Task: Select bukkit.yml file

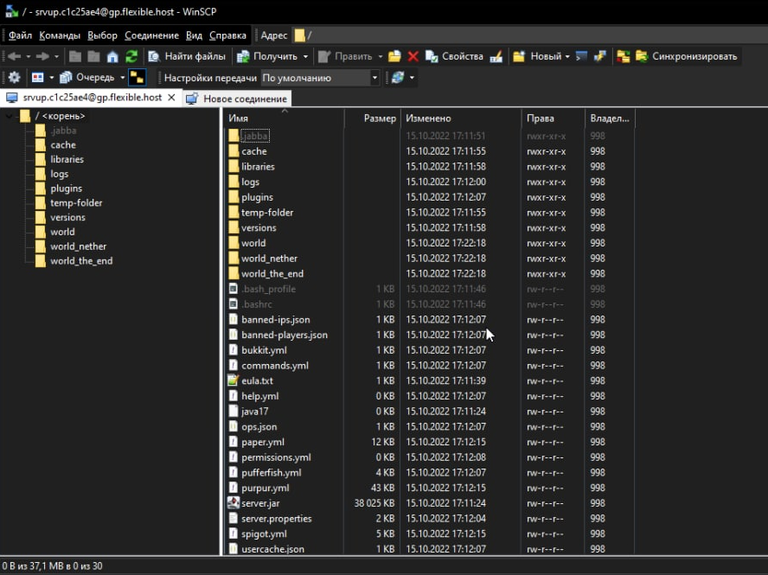Action: click(264, 350)
